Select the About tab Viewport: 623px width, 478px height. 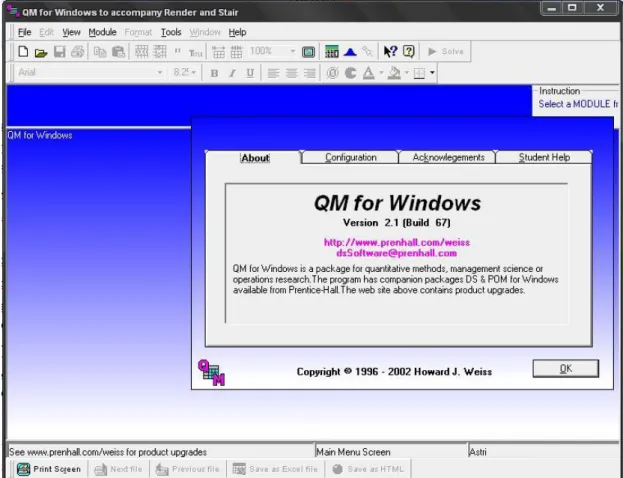tap(255, 158)
